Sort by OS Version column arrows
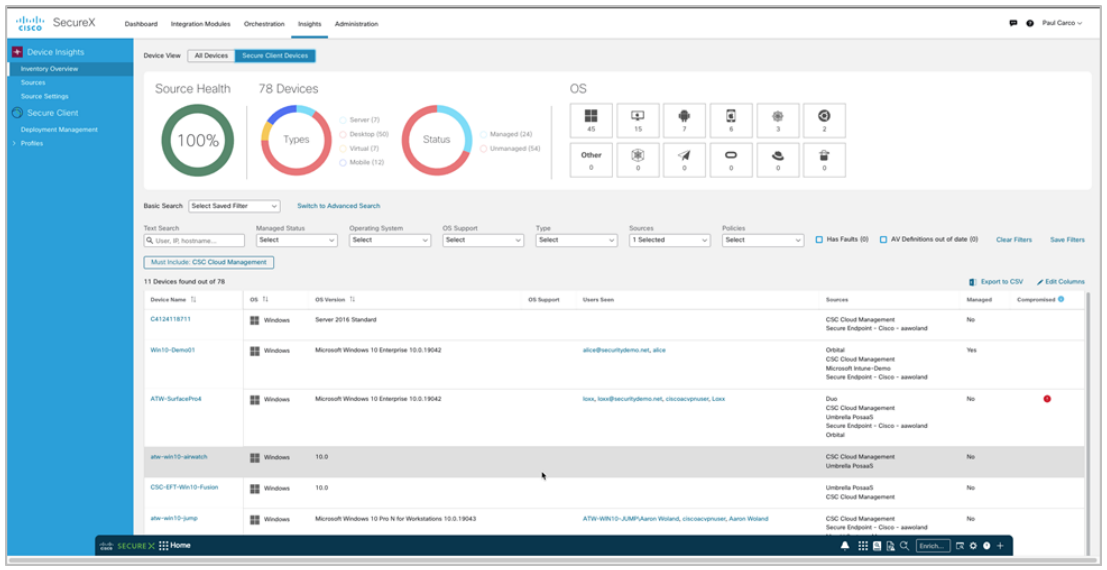 pos(352,299)
